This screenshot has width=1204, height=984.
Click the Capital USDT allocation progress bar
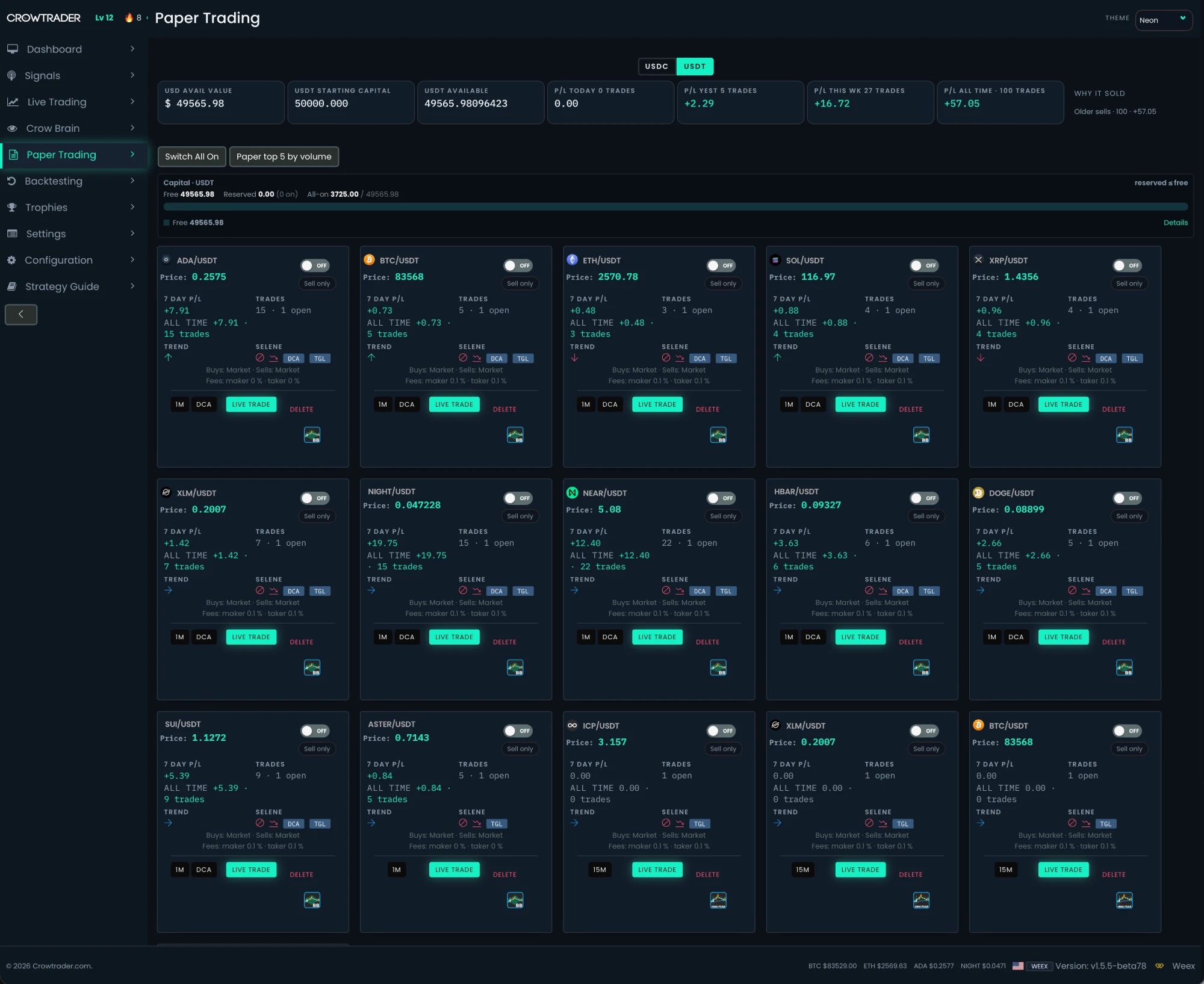tap(675, 207)
